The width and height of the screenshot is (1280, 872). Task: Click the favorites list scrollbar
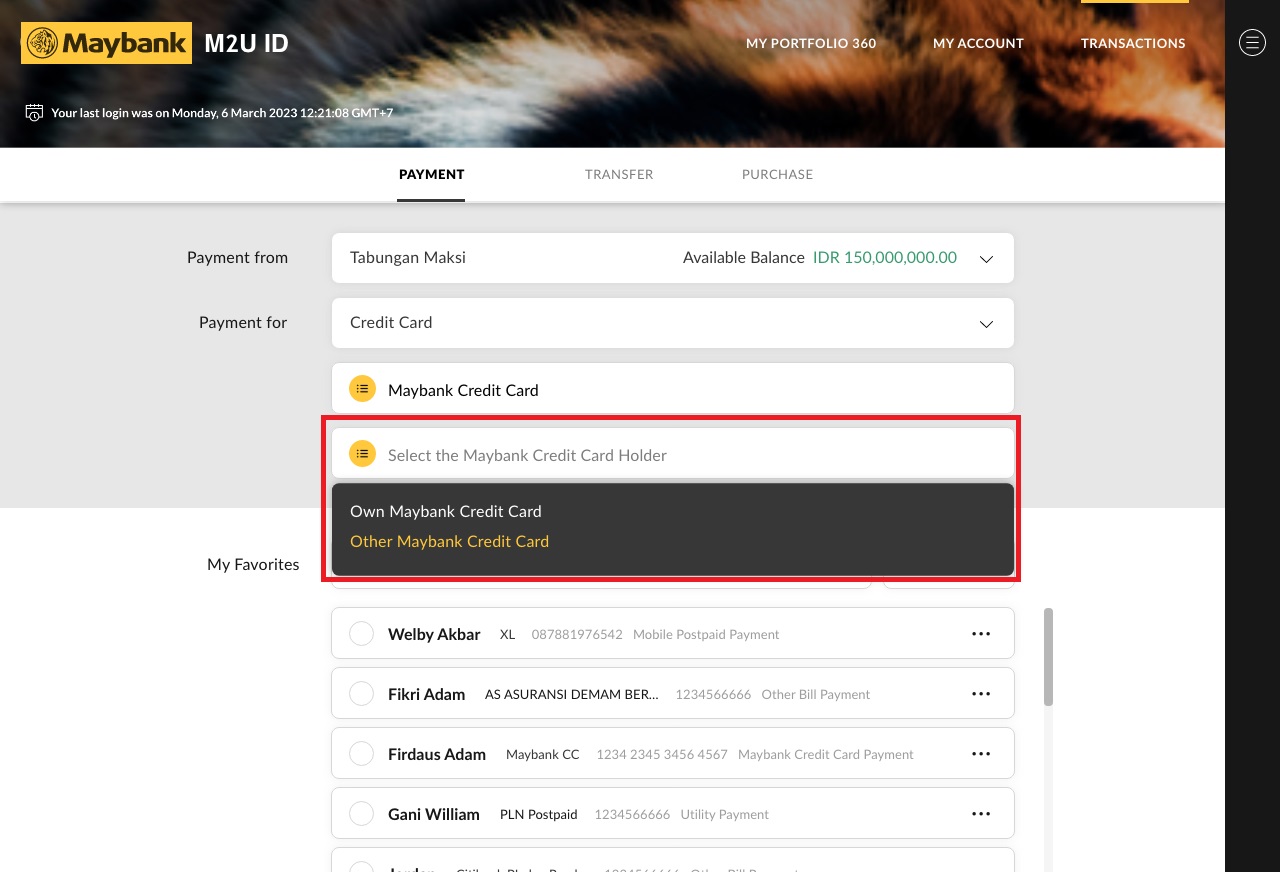[1048, 656]
